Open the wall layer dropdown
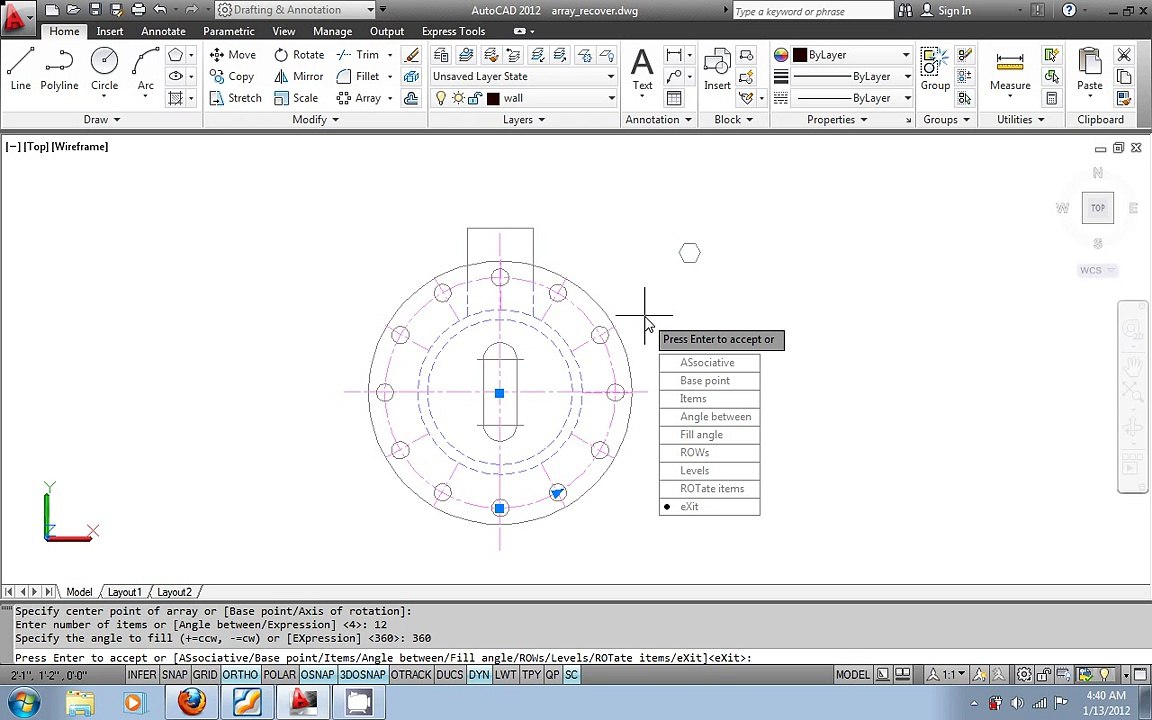The width and height of the screenshot is (1152, 720). (x=523, y=98)
